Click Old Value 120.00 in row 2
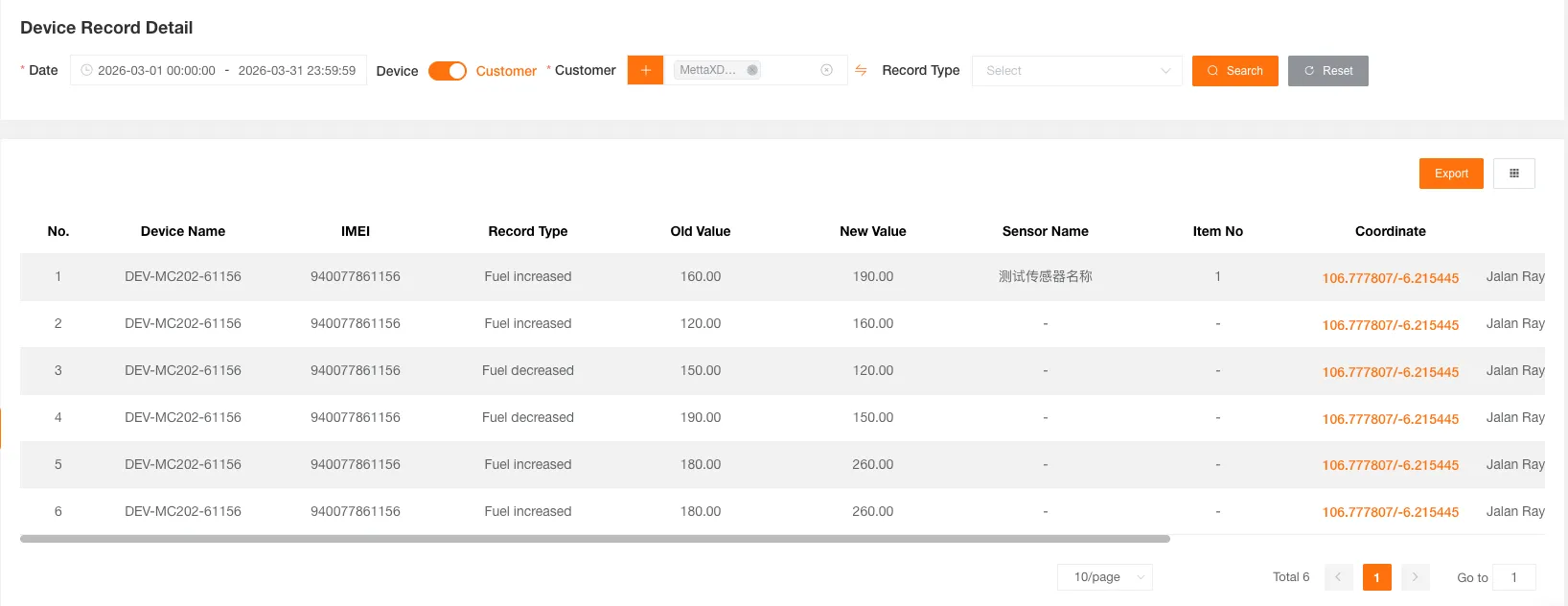The width and height of the screenshot is (1568, 606). pos(701,323)
